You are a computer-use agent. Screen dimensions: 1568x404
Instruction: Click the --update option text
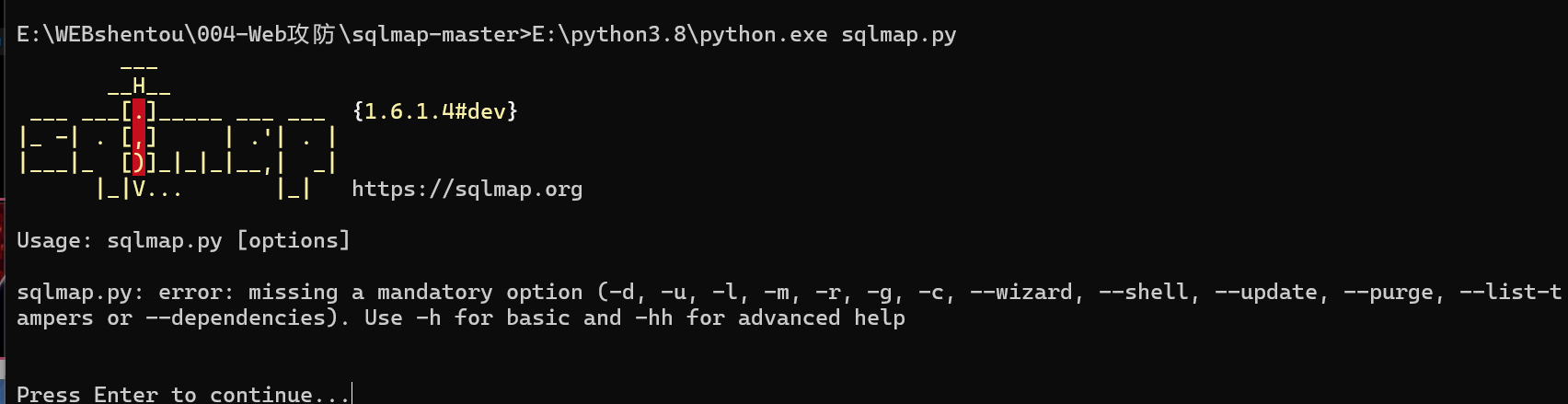click(1266, 293)
